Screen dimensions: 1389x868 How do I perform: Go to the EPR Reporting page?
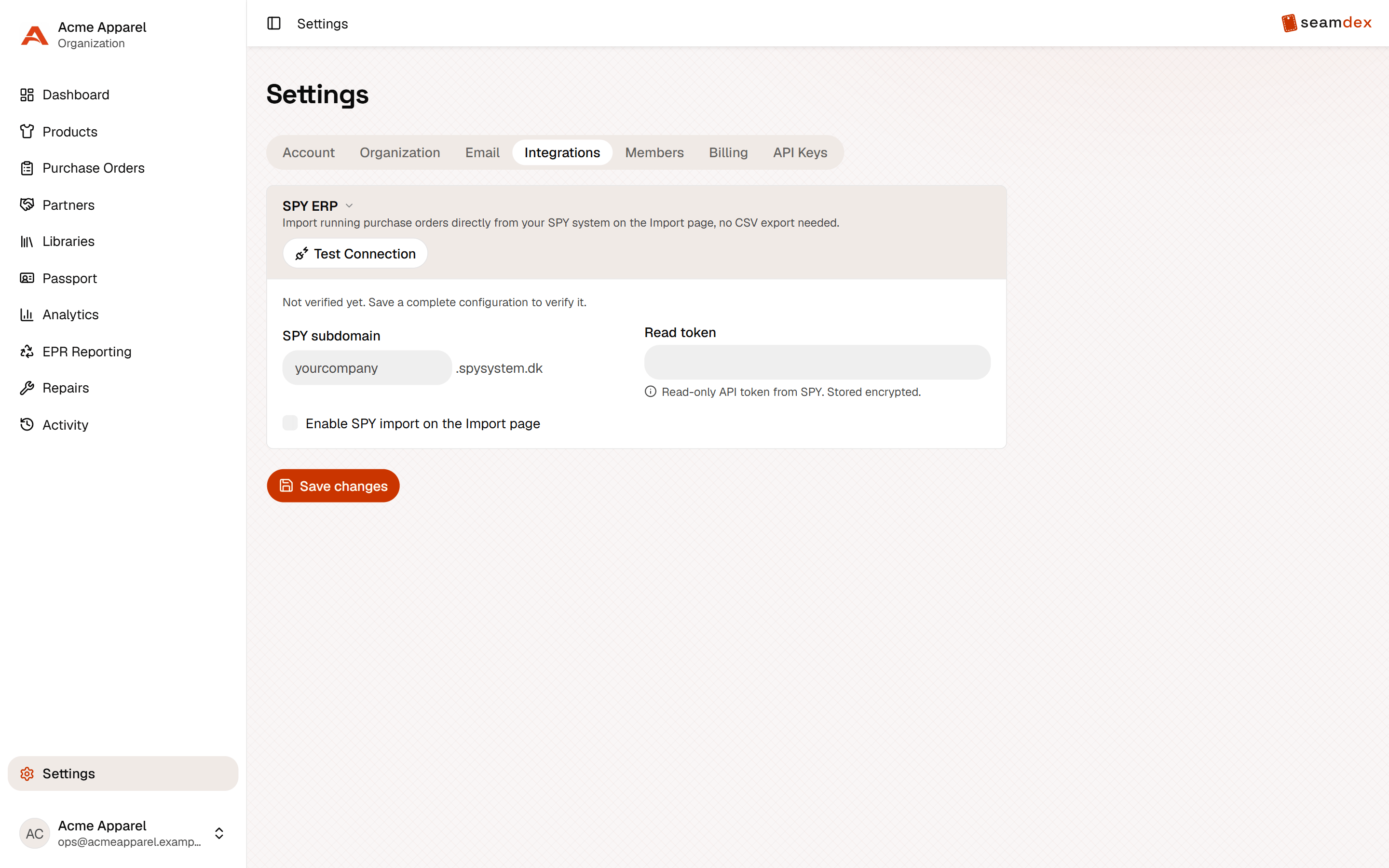point(123,352)
